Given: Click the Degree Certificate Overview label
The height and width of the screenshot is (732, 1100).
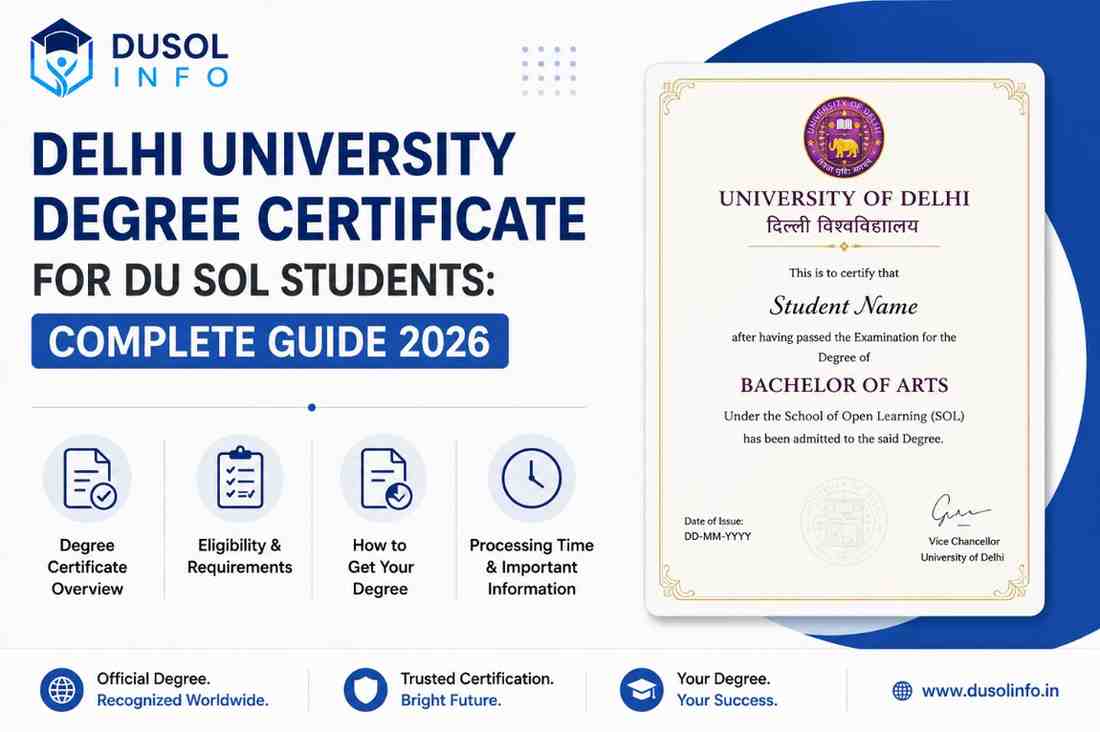Looking at the screenshot, I should 87,567.
